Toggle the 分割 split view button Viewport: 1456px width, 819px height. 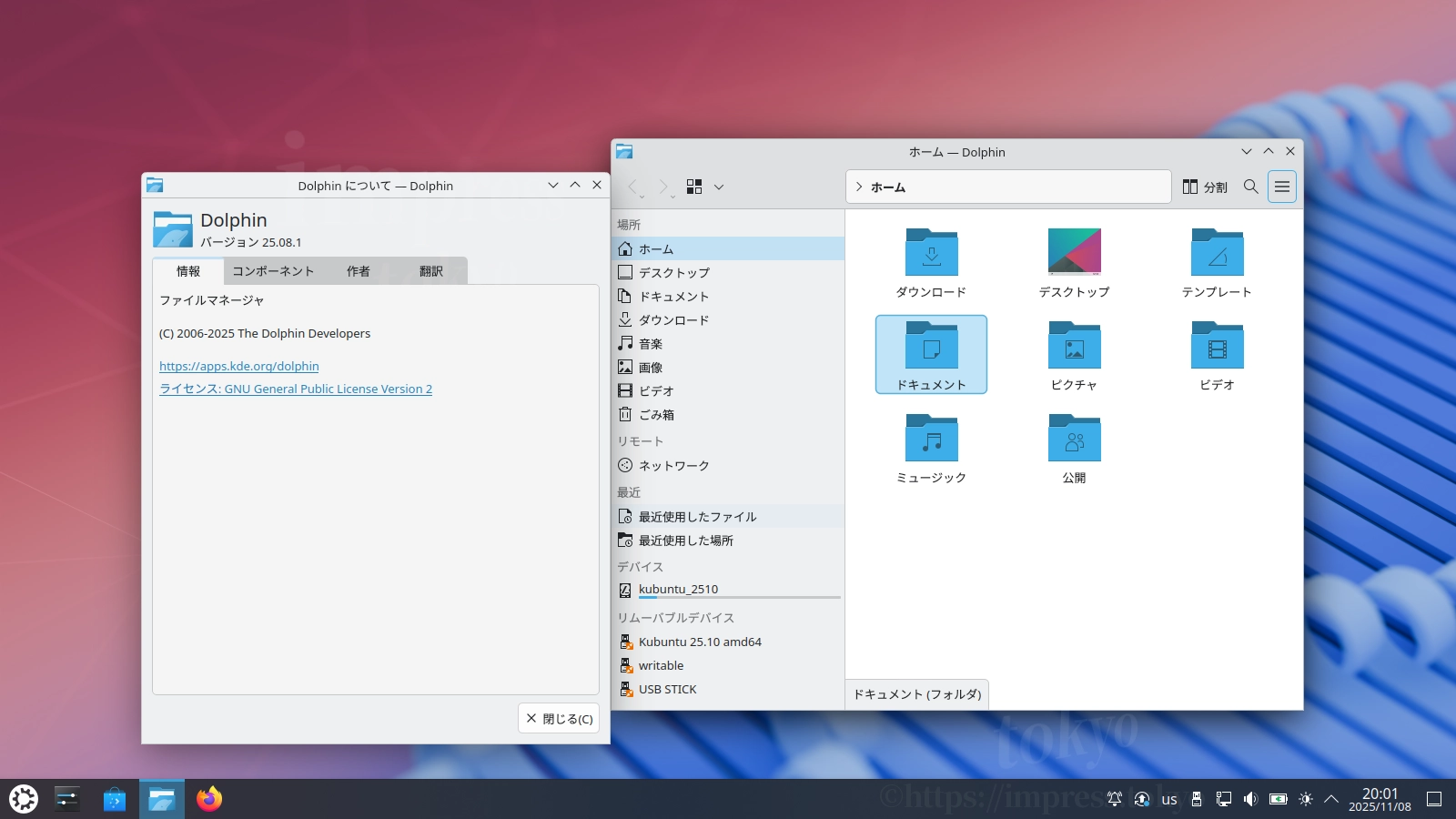1205,187
